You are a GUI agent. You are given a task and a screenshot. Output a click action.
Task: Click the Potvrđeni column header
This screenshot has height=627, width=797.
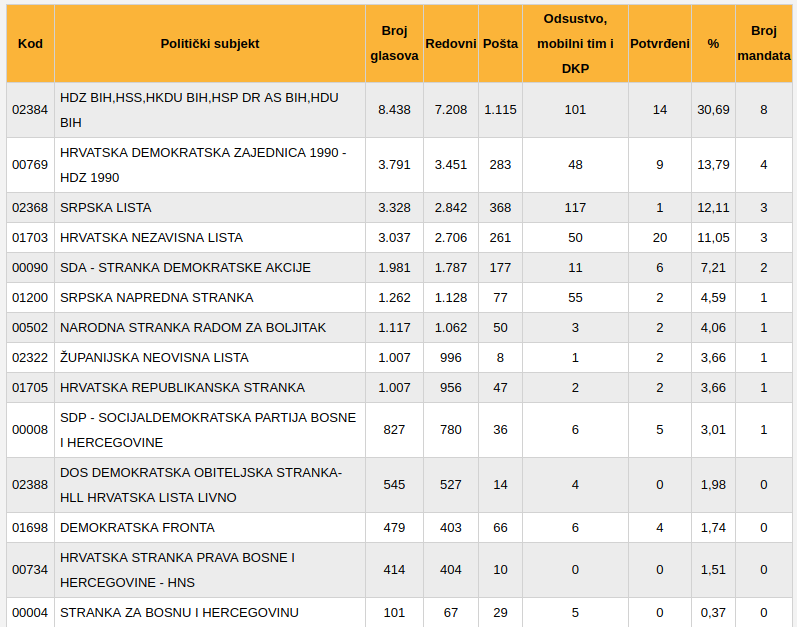(659, 44)
